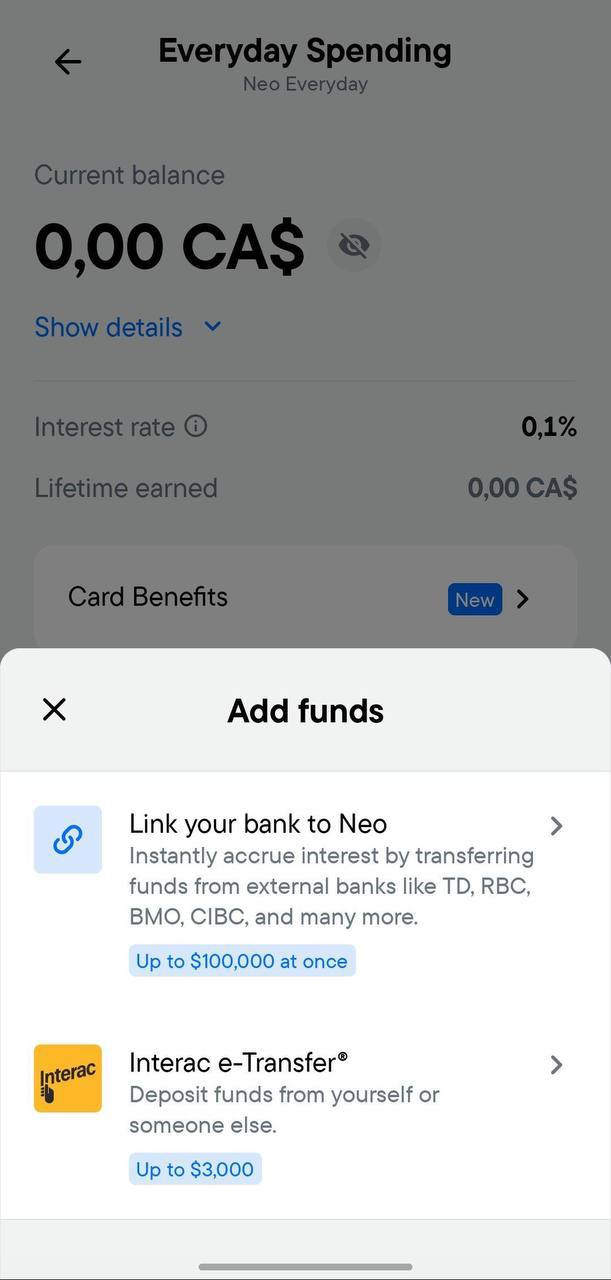The height and width of the screenshot is (1280, 611).
Task: Tap Card Benefits row label
Action: pyautogui.click(x=148, y=597)
